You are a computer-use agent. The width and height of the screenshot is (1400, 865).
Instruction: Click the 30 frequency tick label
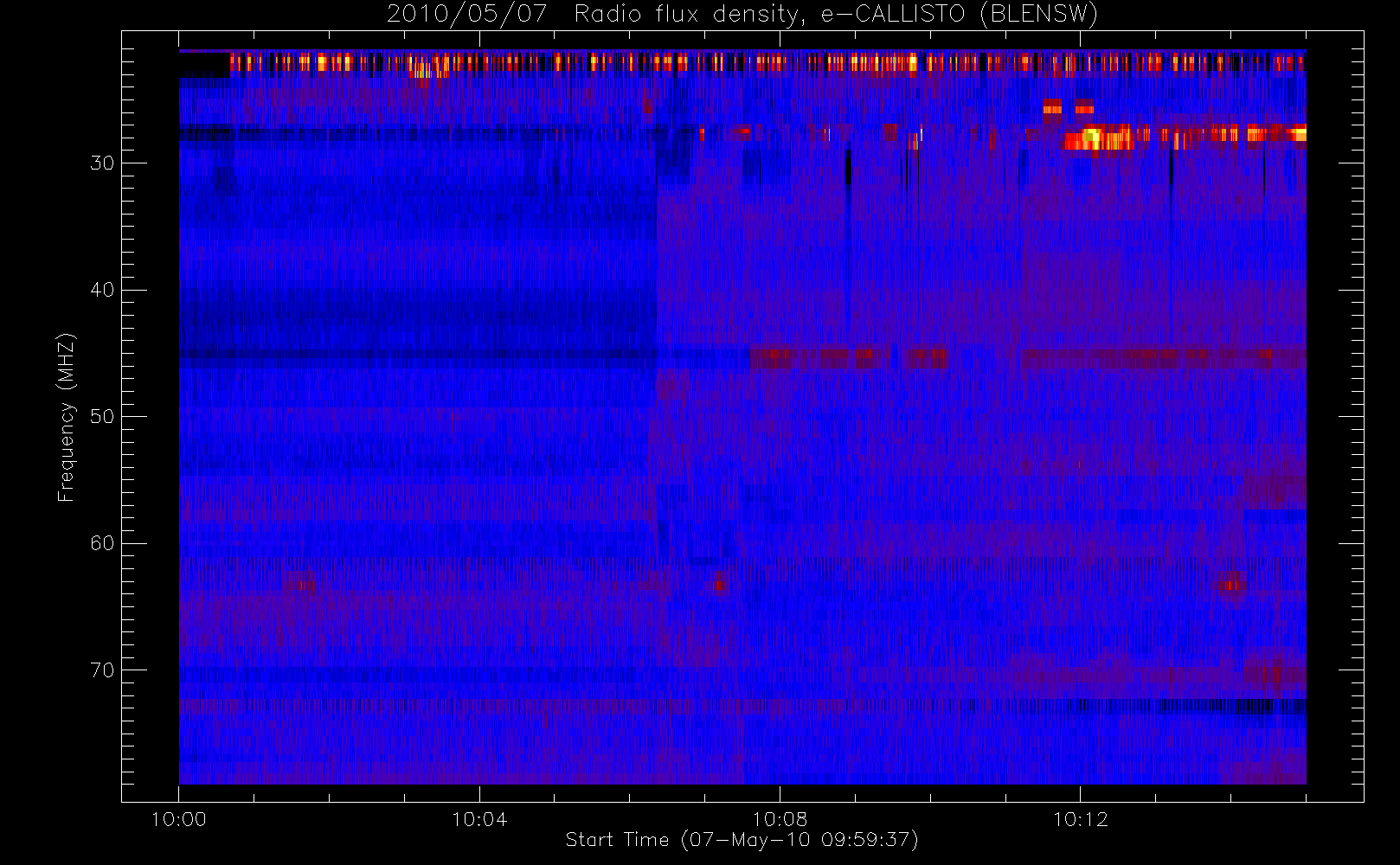(102, 163)
